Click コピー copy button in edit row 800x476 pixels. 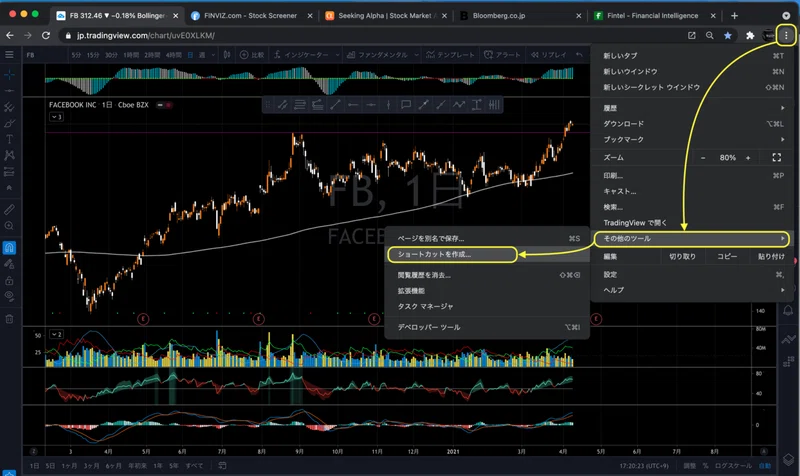727,257
